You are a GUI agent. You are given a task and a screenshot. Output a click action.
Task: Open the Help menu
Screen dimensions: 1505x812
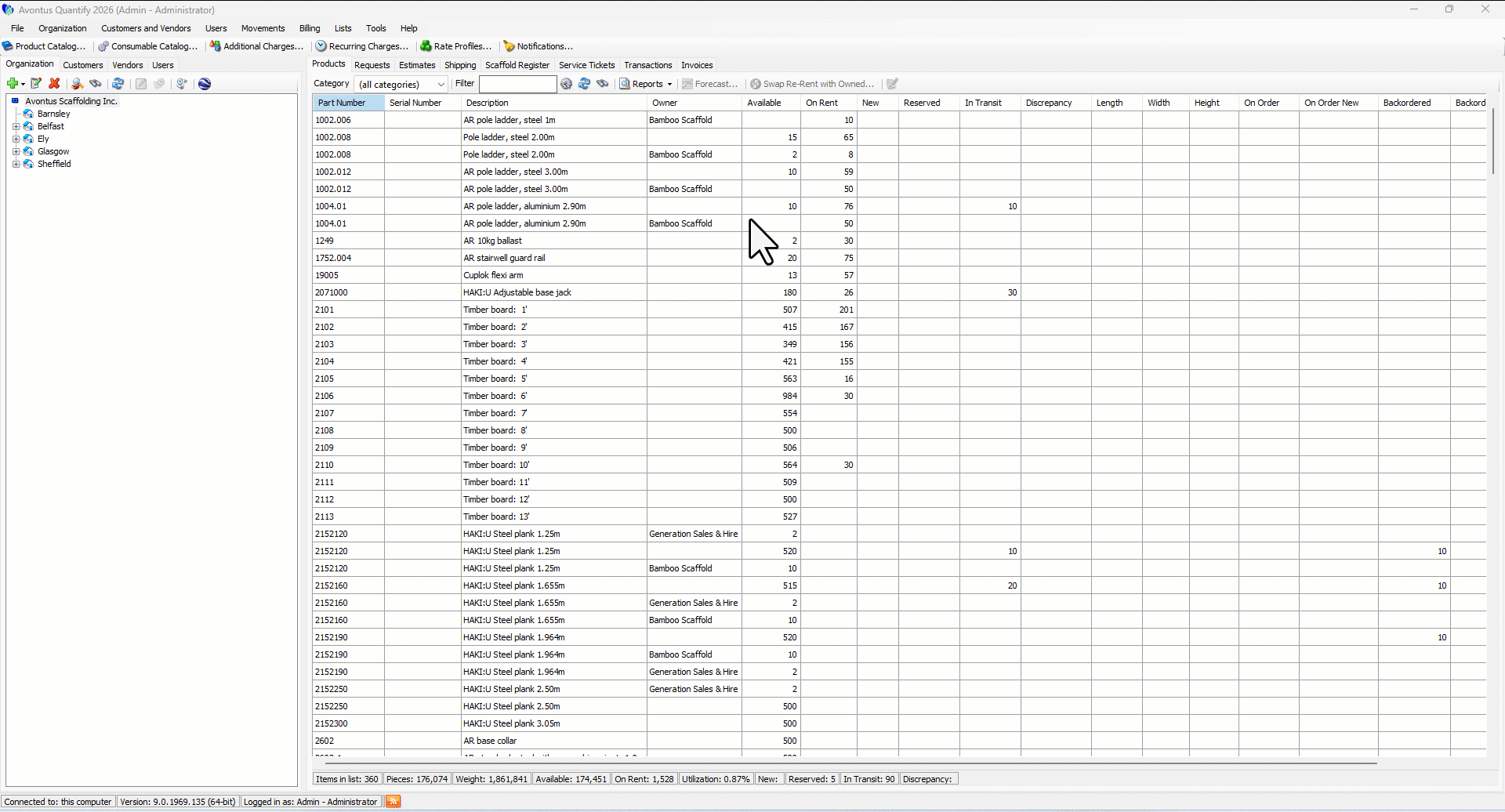pos(409,28)
